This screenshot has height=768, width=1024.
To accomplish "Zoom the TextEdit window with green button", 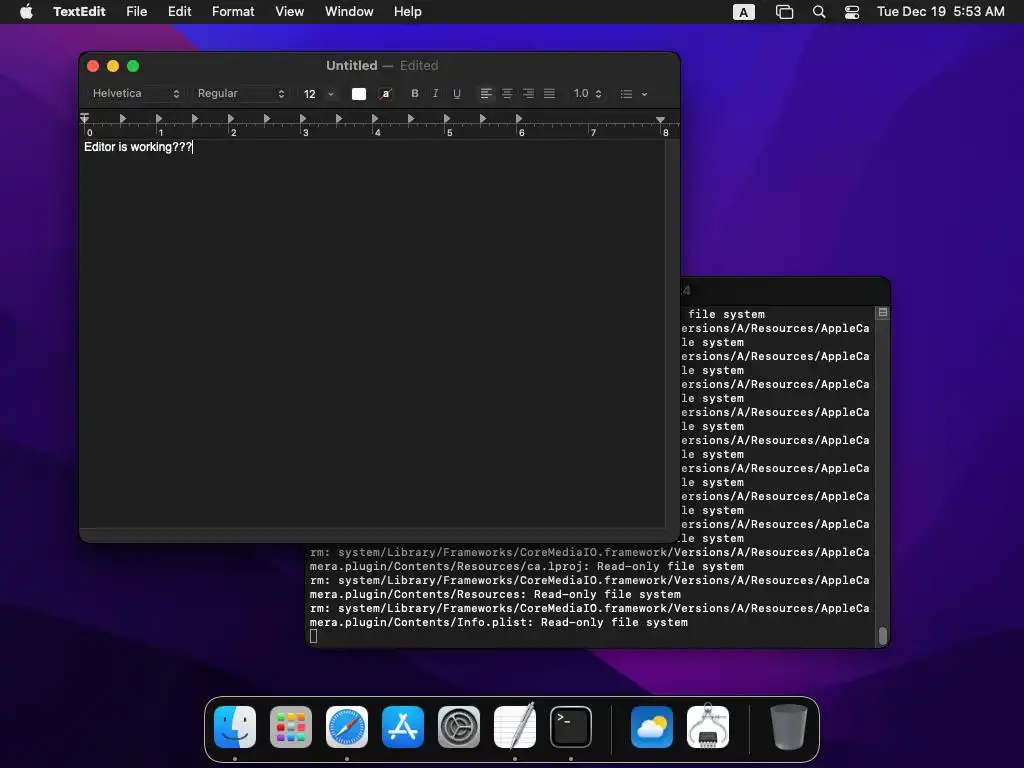I will [133, 66].
